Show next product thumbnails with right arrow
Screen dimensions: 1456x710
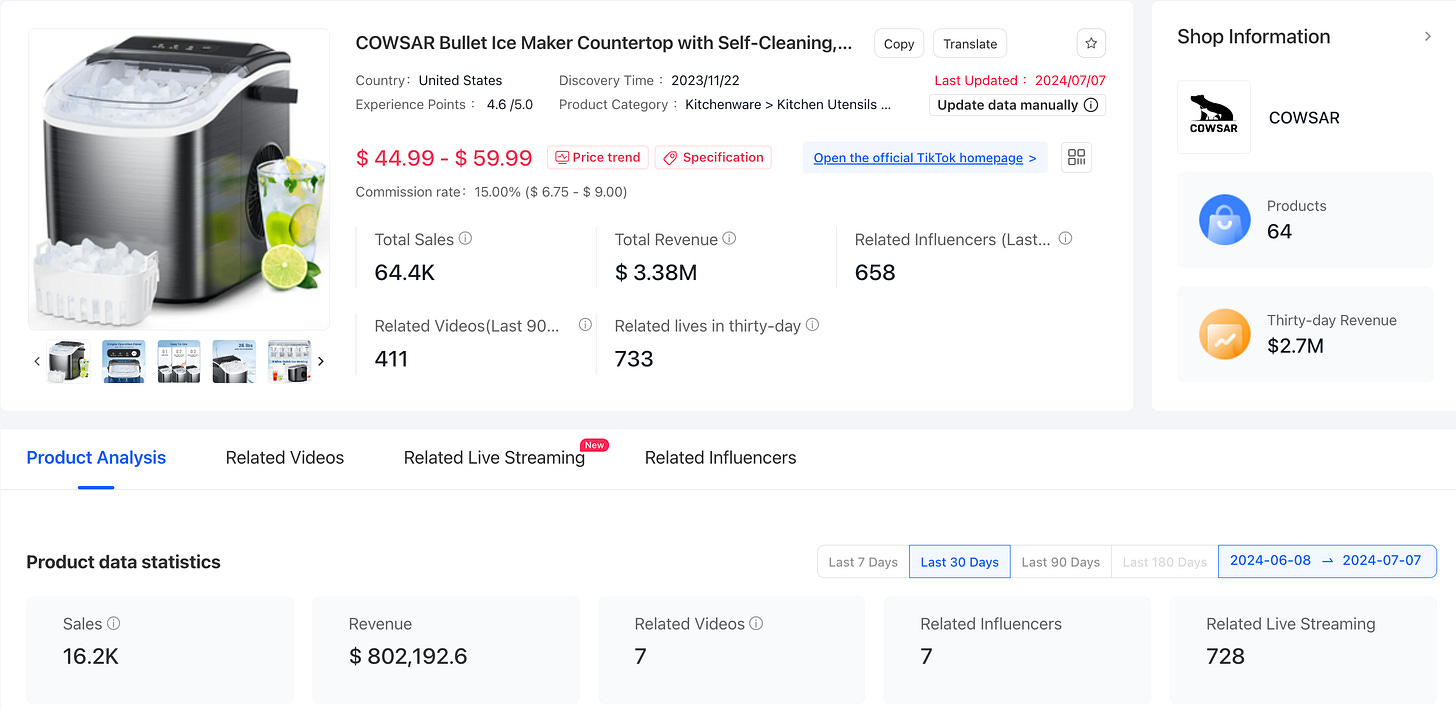tap(321, 361)
